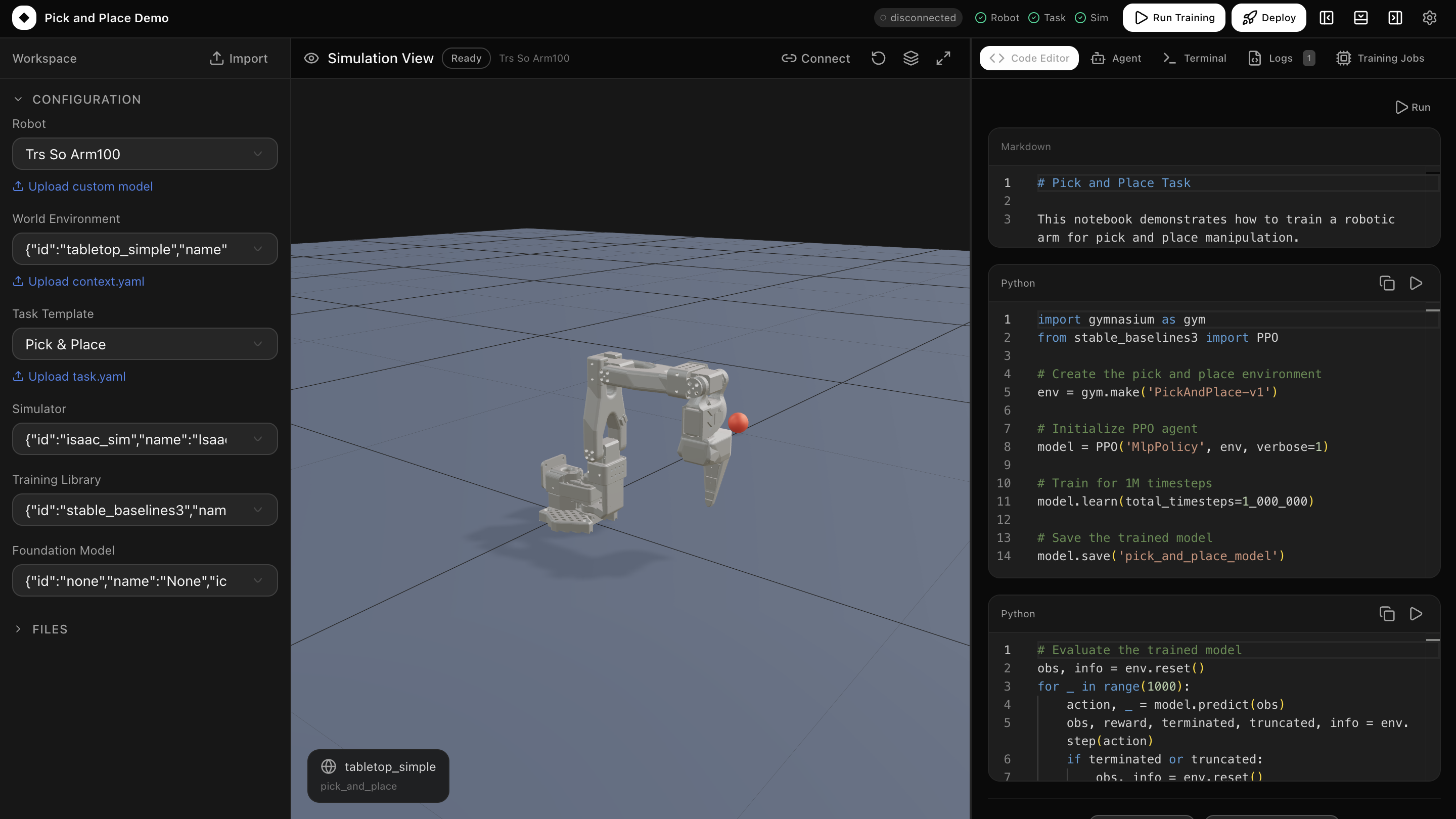Open the Task Template Pick & Place dropdown
Screen dimensions: 1456x819
(144, 344)
